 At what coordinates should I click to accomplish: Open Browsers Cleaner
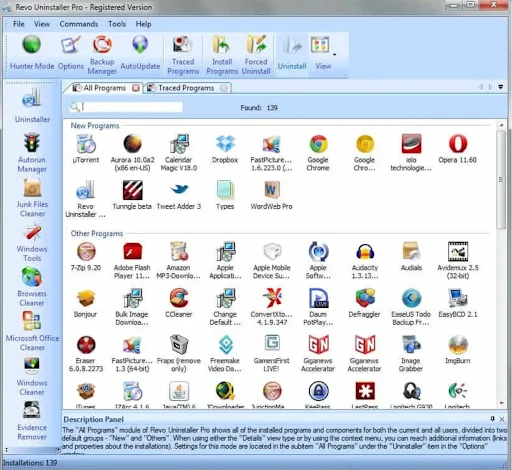(32, 287)
